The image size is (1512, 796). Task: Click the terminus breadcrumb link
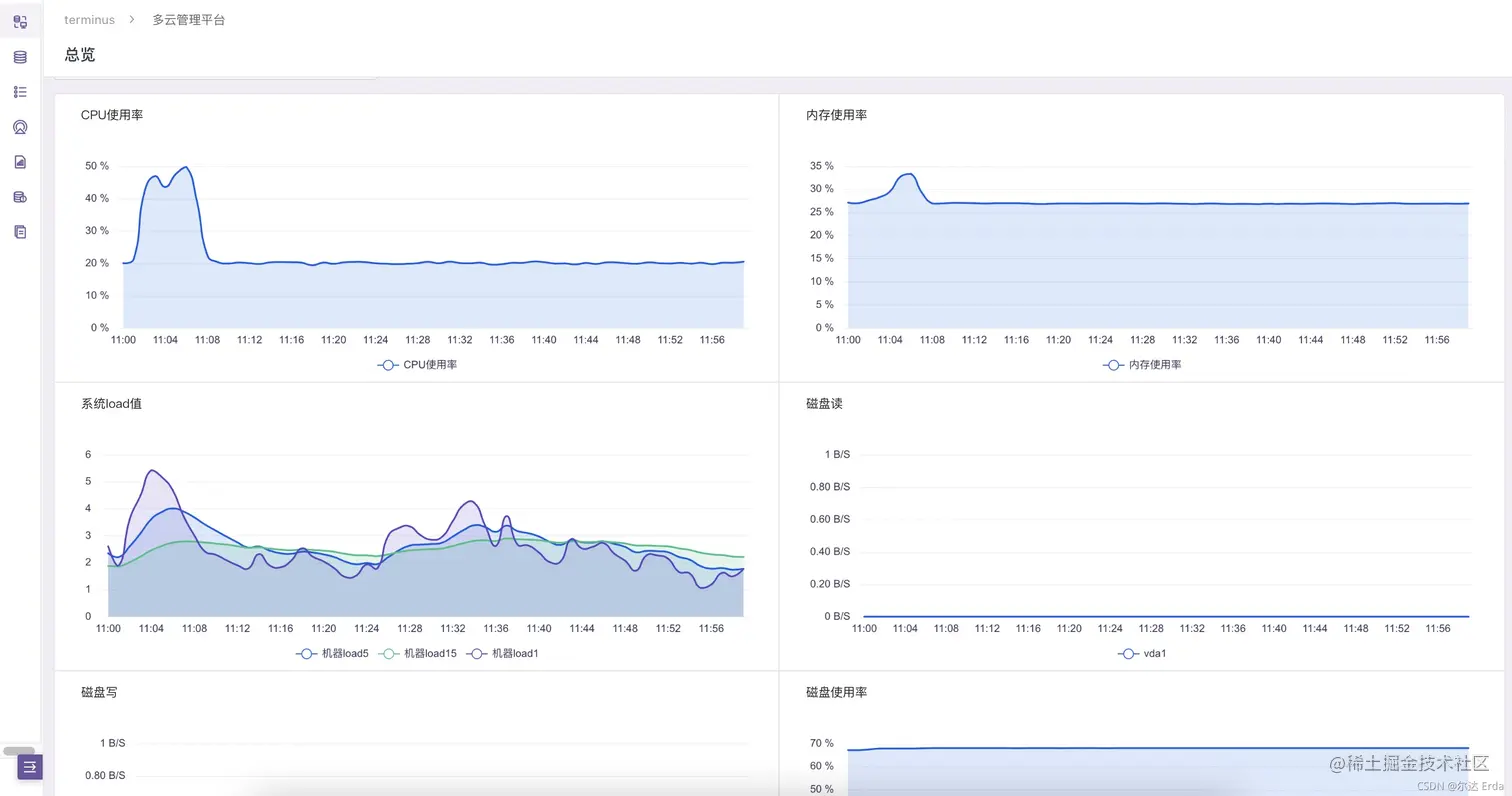tap(89, 20)
